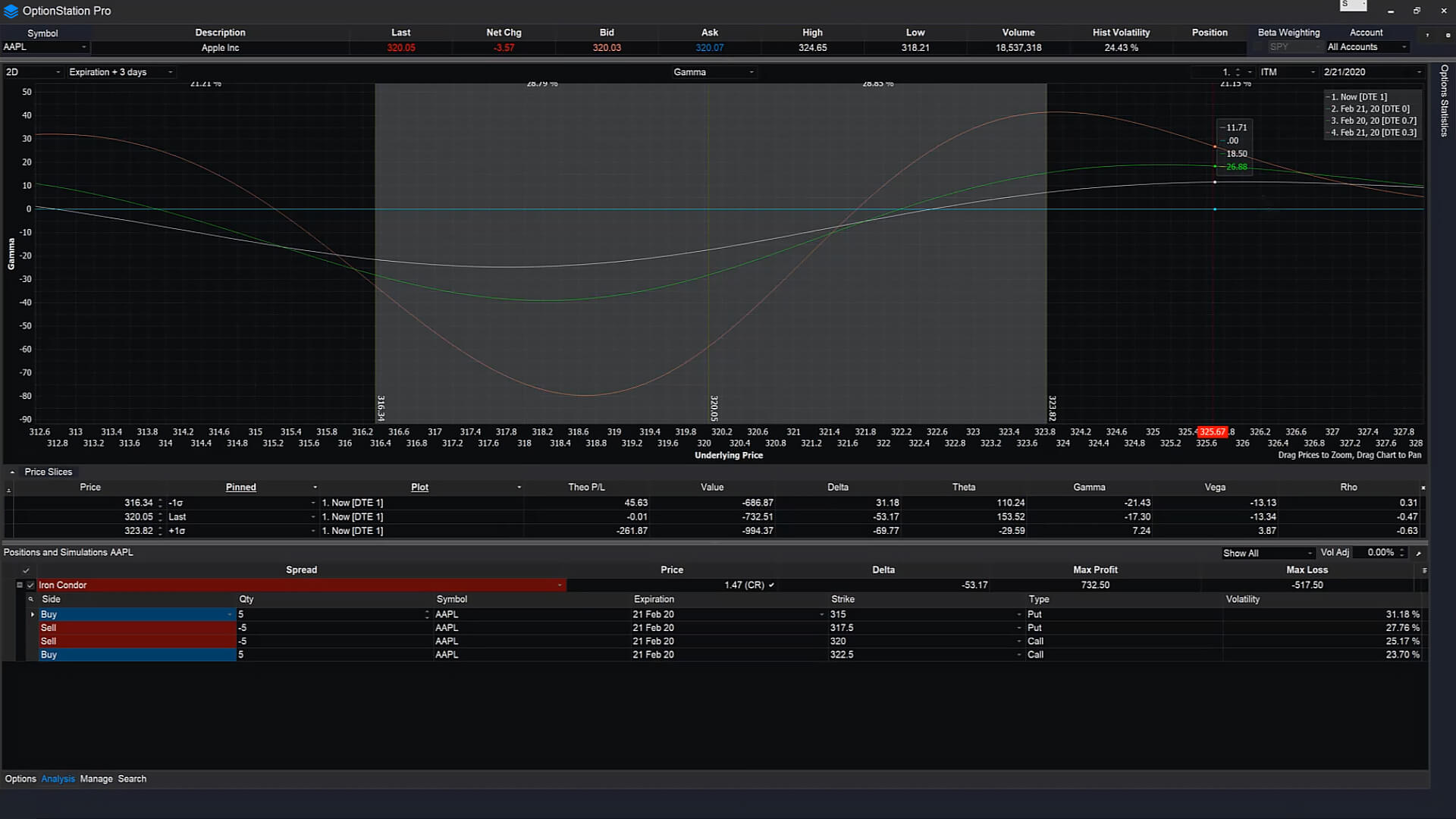1456x819 pixels.
Task: Close the Price Slices panel with its x icon
Action: [x=1424, y=487]
